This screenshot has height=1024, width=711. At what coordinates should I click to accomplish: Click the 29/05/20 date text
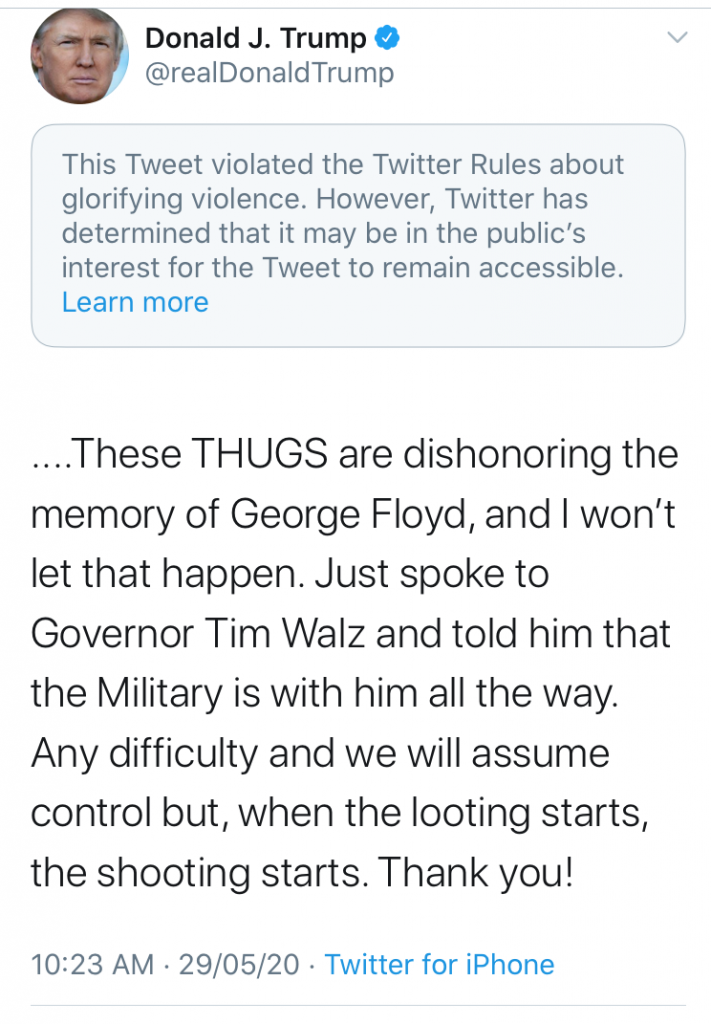tap(239, 965)
